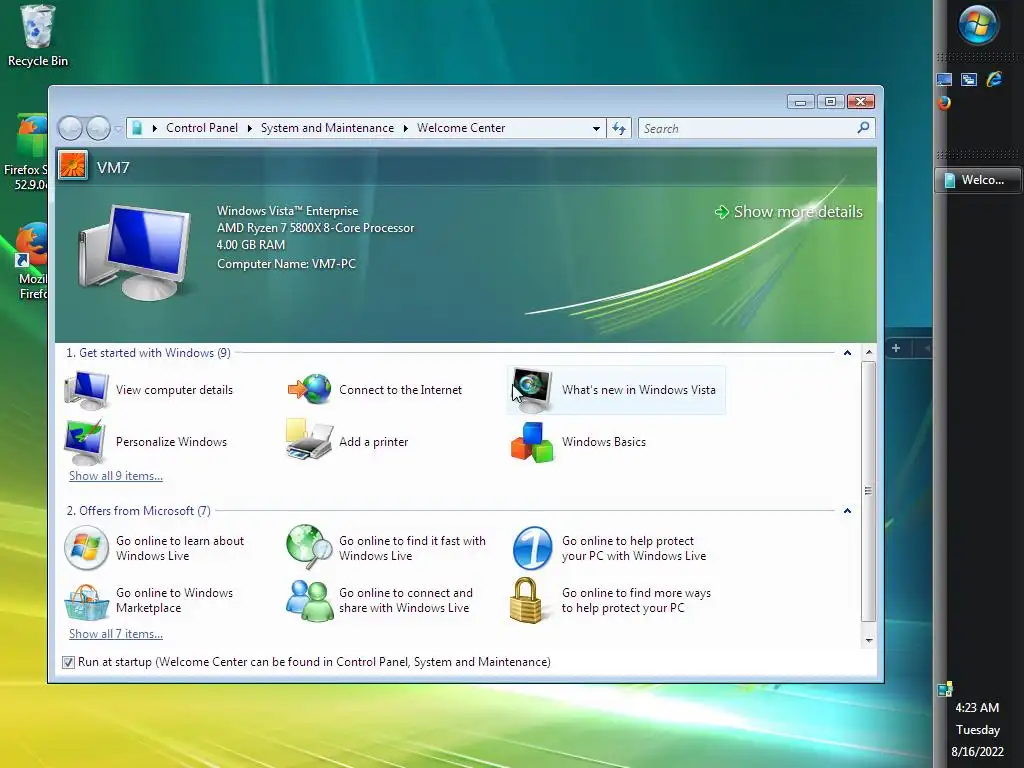Click the address bar location icon
1024x768 pixels.
click(x=137, y=128)
